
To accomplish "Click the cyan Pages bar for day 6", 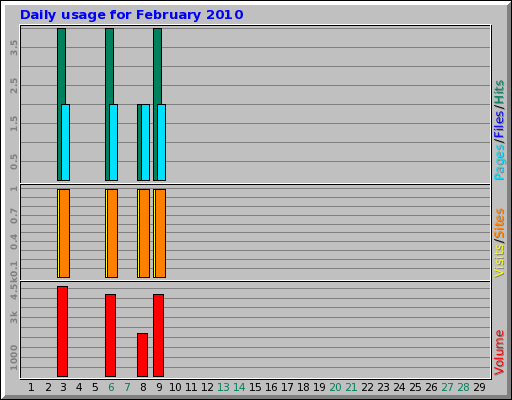I will [114, 142].
